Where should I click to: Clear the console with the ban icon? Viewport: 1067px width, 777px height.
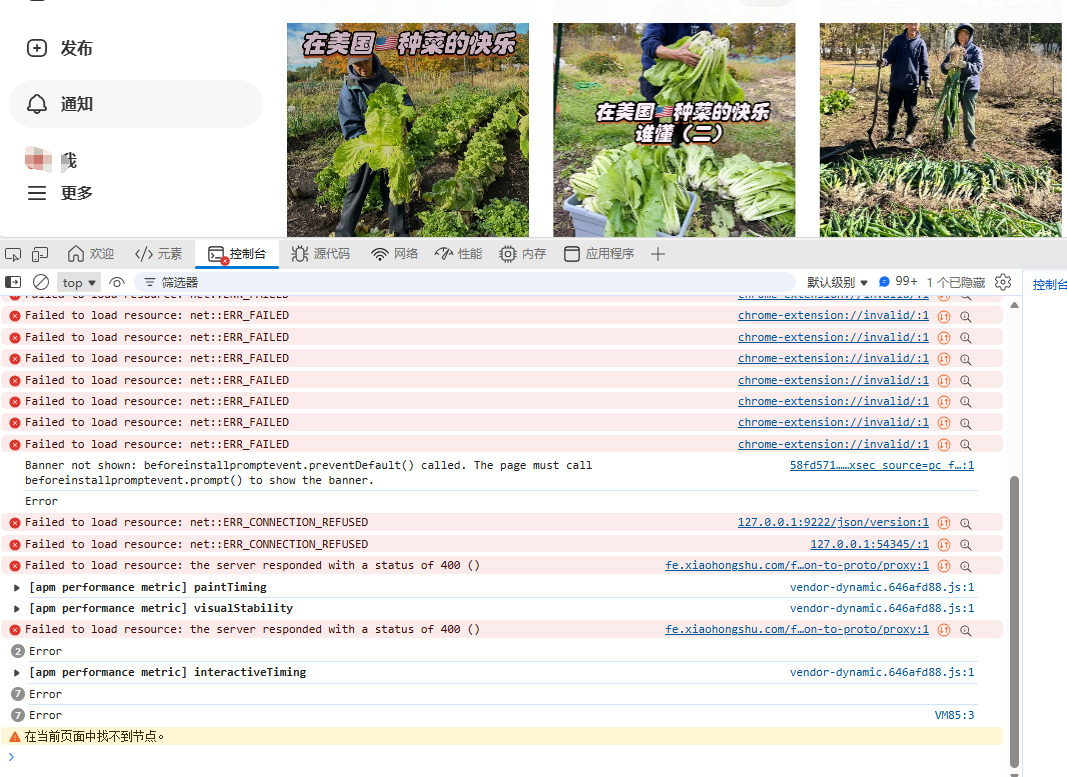pos(41,282)
